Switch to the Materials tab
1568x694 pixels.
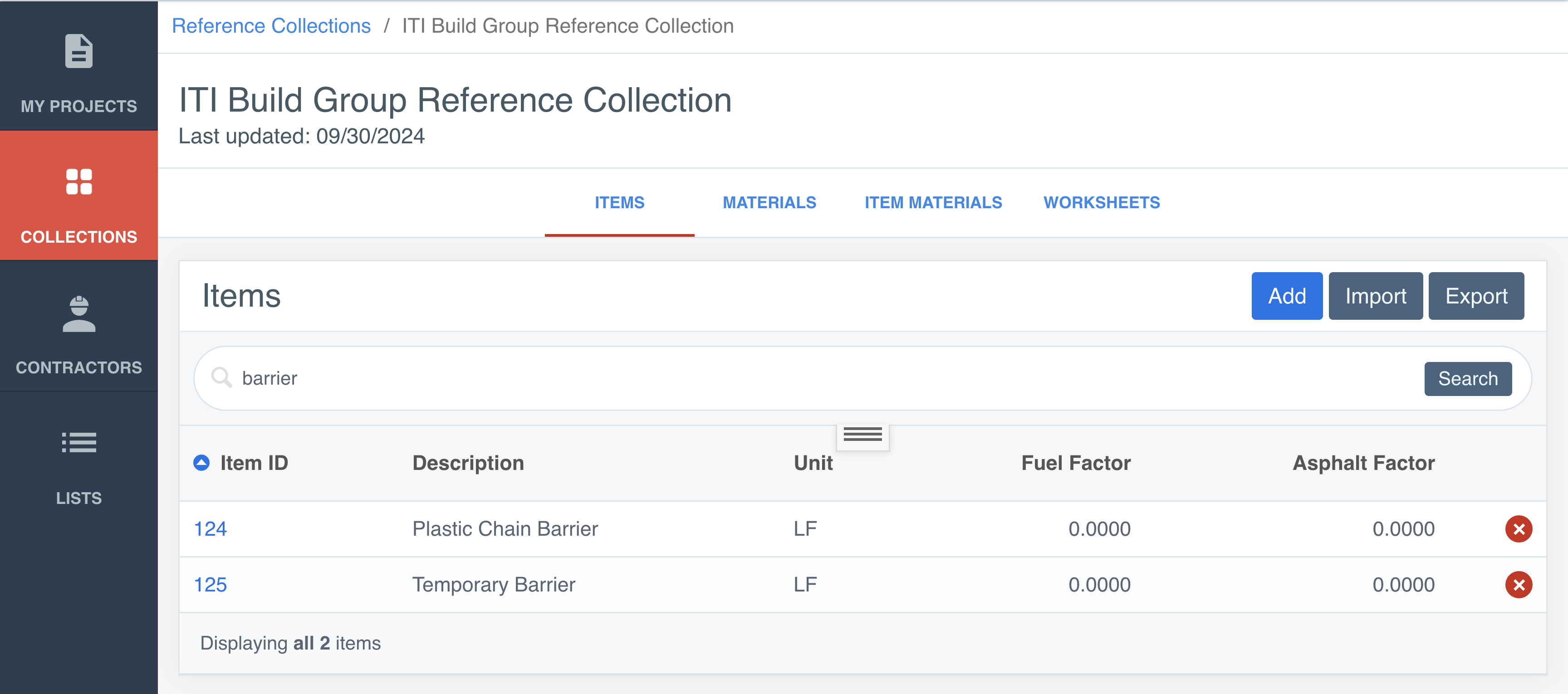(x=769, y=203)
